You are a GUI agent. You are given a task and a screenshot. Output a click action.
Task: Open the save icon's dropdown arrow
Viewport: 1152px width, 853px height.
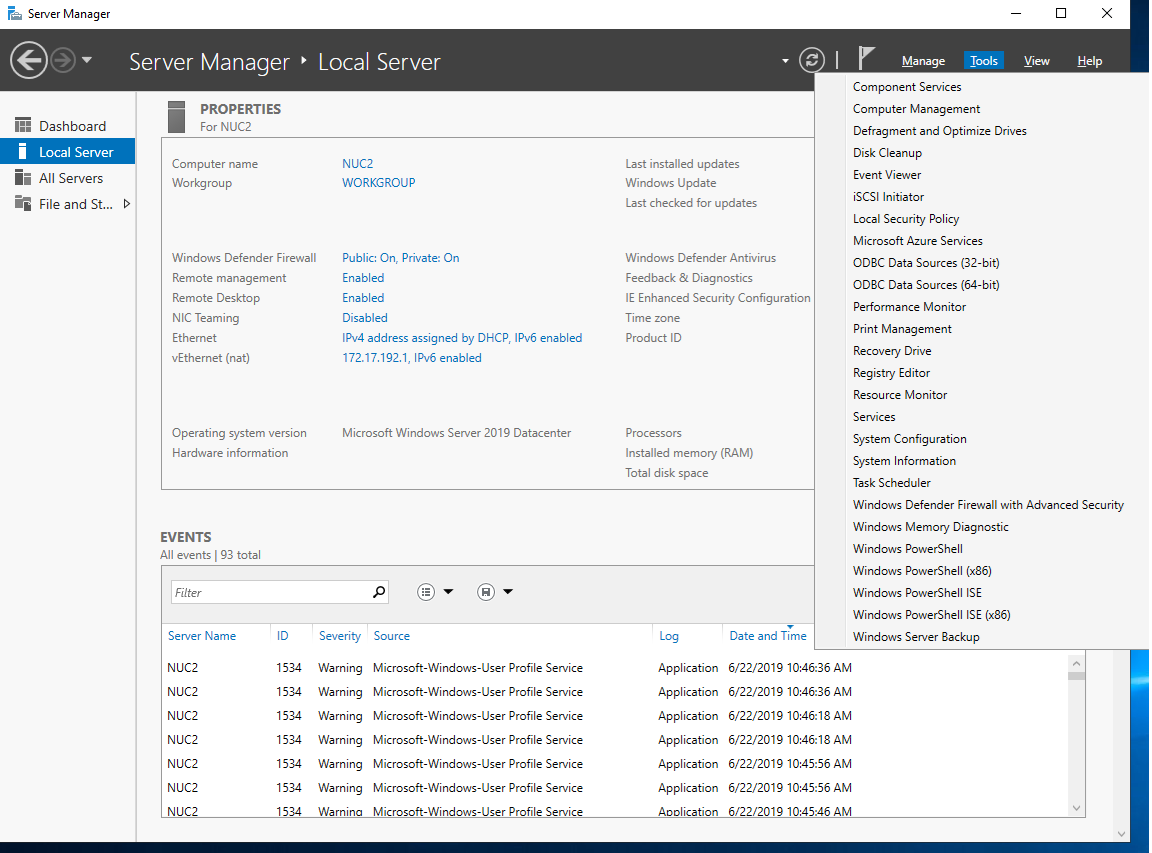point(508,591)
